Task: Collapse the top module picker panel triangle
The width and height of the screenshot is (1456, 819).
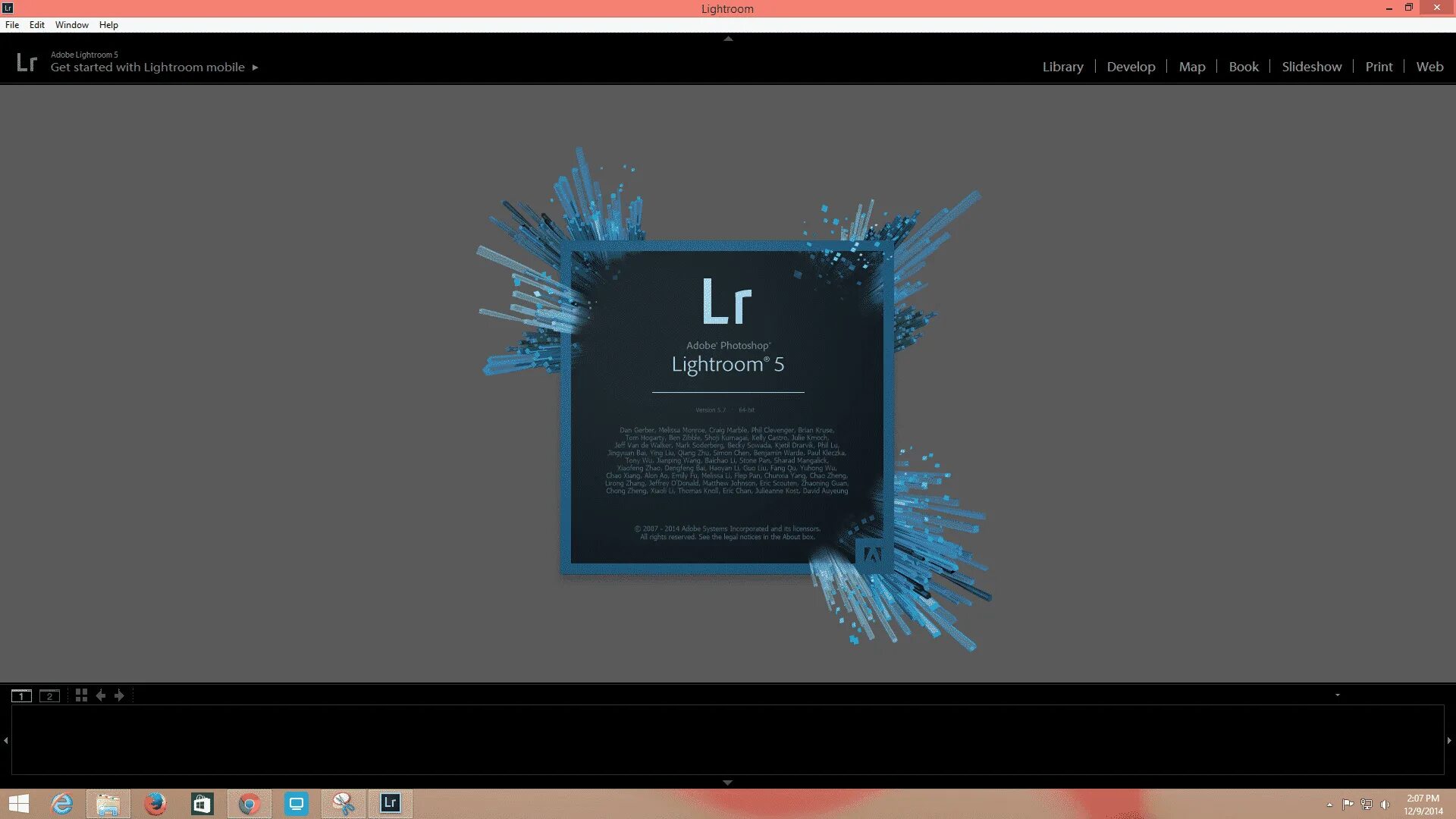Action: (728, 39)
